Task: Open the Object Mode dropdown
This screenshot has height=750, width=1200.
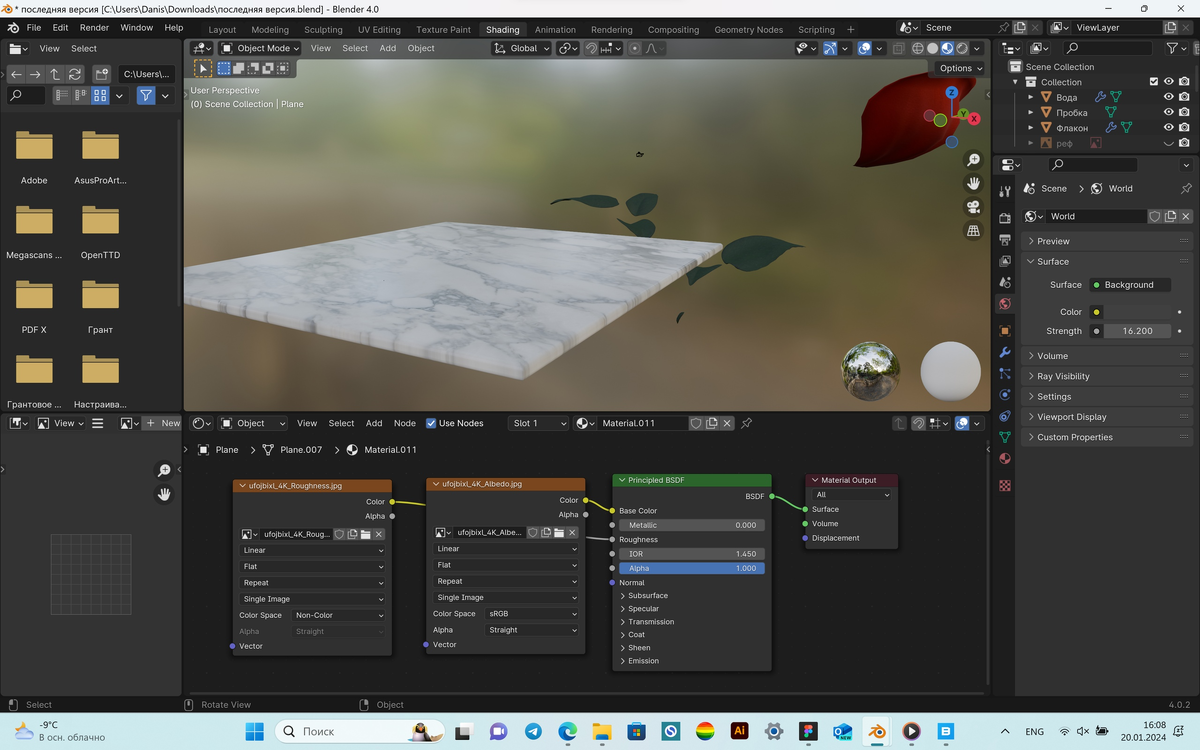Action: [x=260, y=47]
